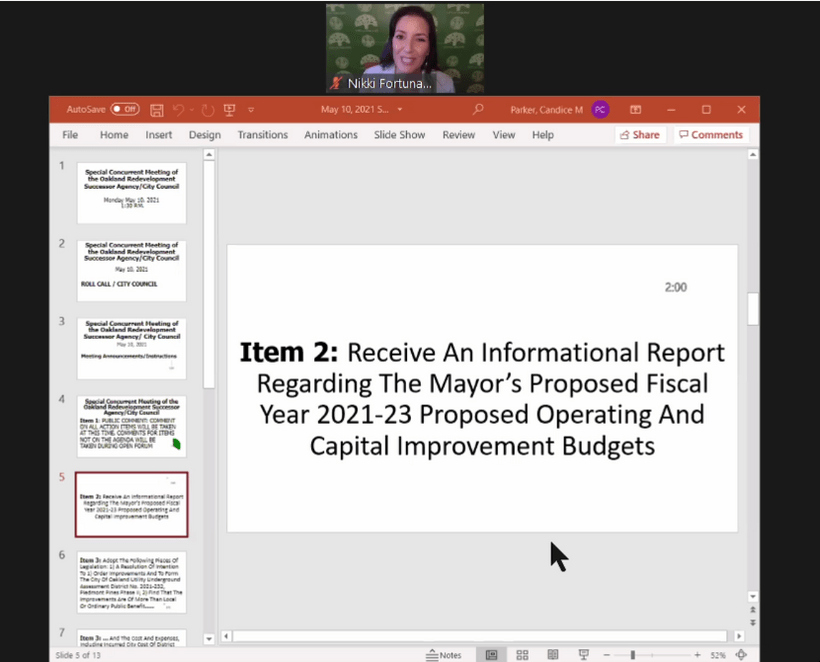Click the Share button
This screenshot has width=820, height=662.
639,135
